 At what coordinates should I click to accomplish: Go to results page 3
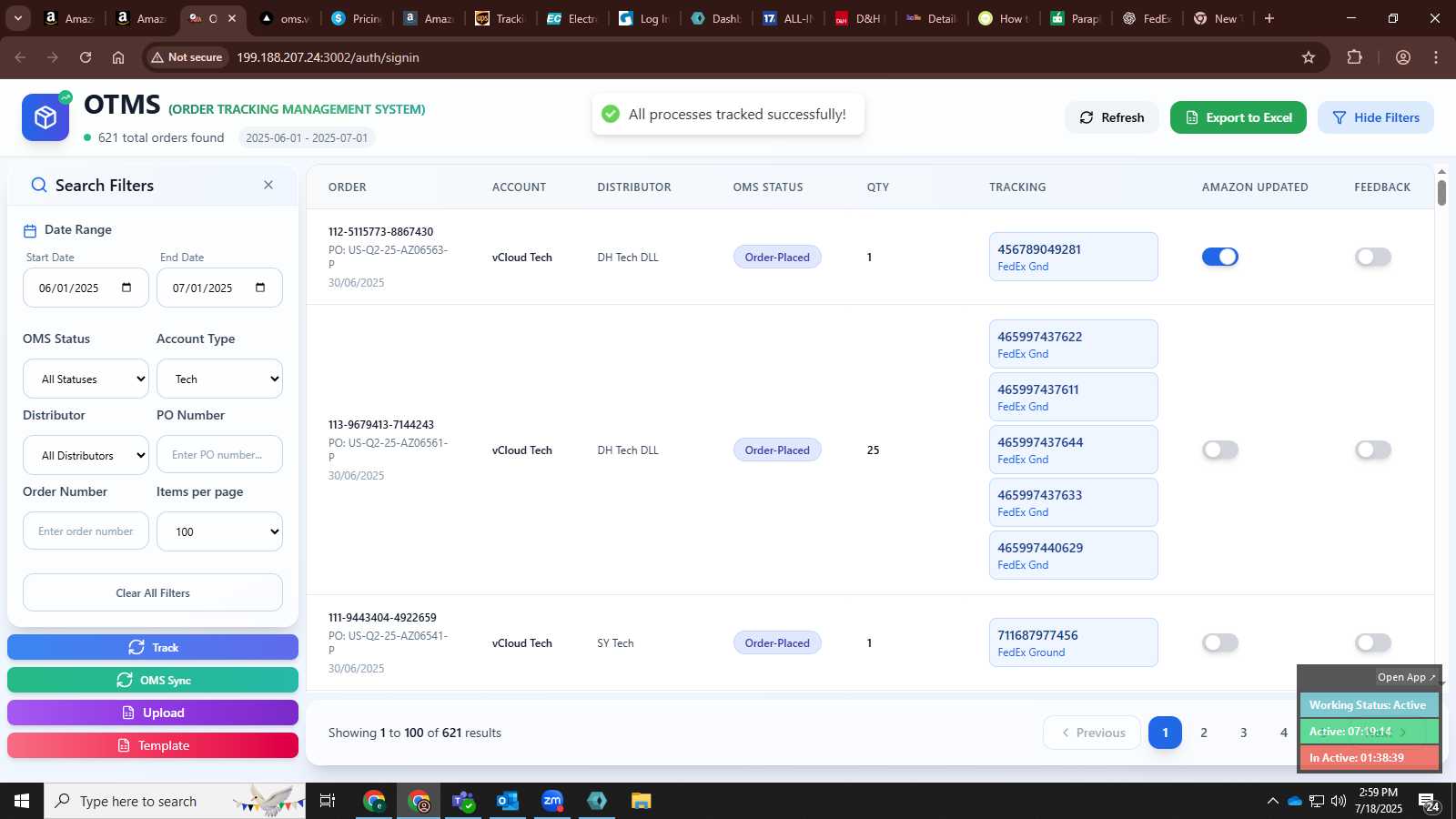click(1244, 733)
